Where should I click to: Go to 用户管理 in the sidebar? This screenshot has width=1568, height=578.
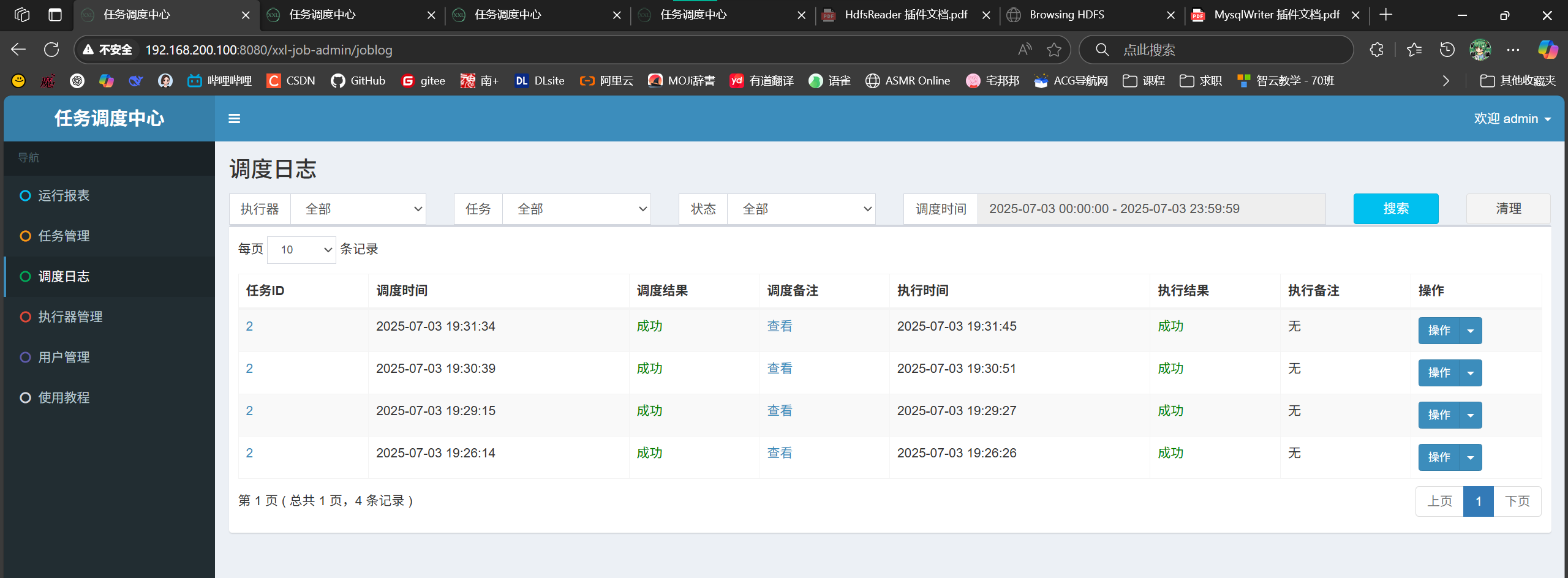64,357
